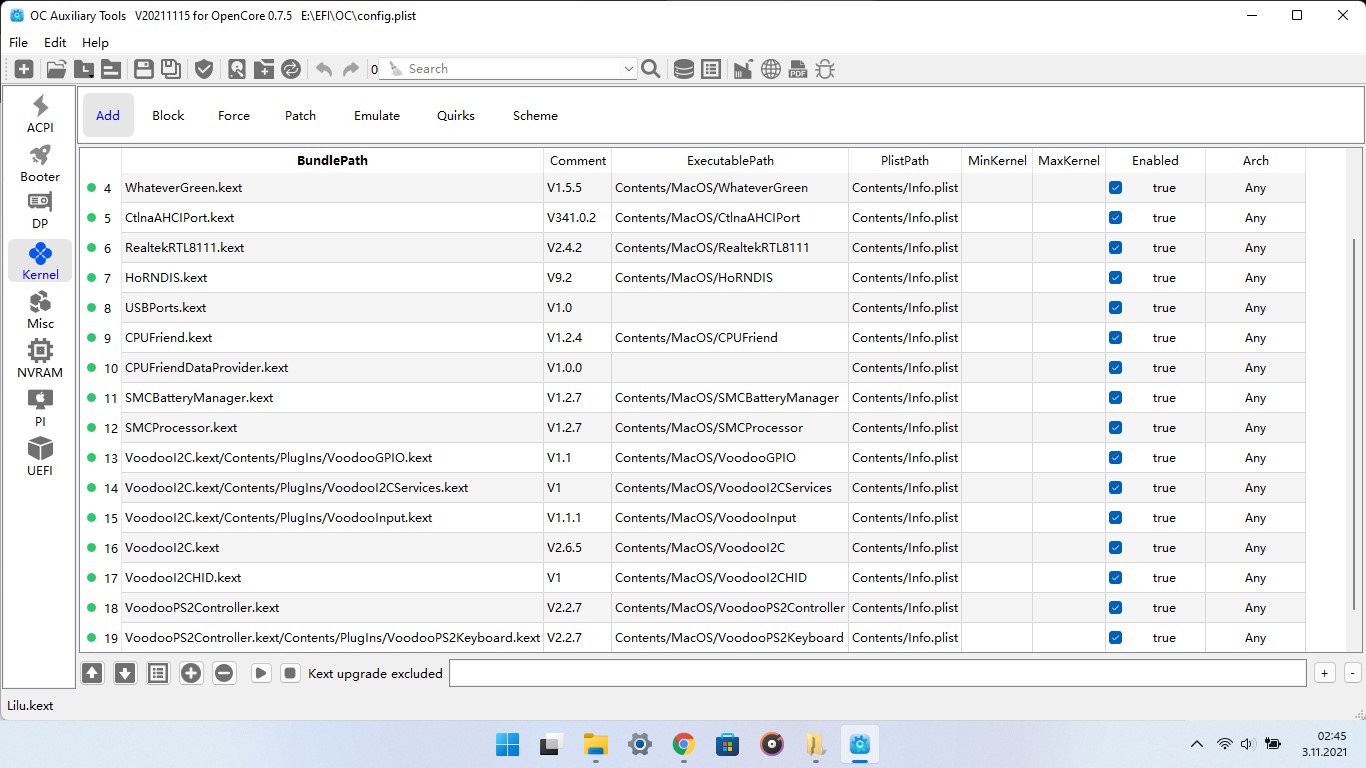Open the Edit menu
This screenshot has width=1366, height=768.
coord(55,43)
